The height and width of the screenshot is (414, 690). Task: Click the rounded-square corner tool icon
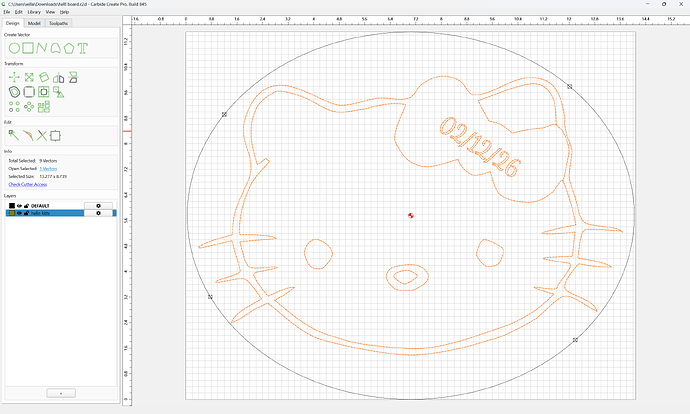click(29, 92)
